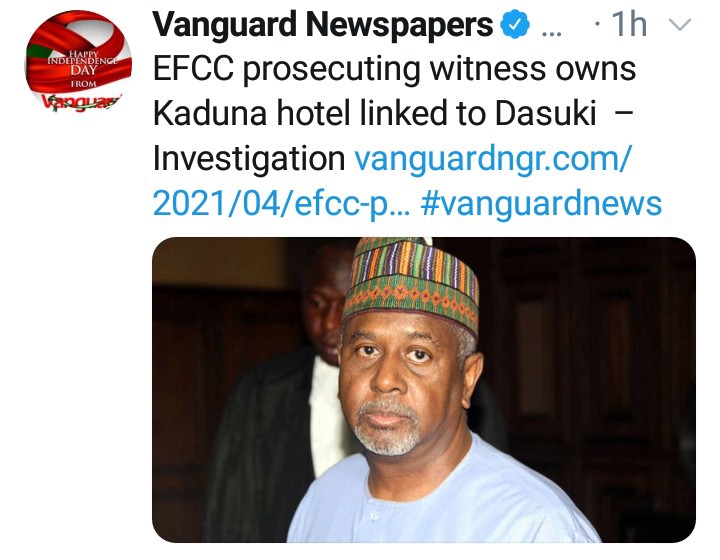Click the #vanguardnews hashtag

tap(541, 203)
